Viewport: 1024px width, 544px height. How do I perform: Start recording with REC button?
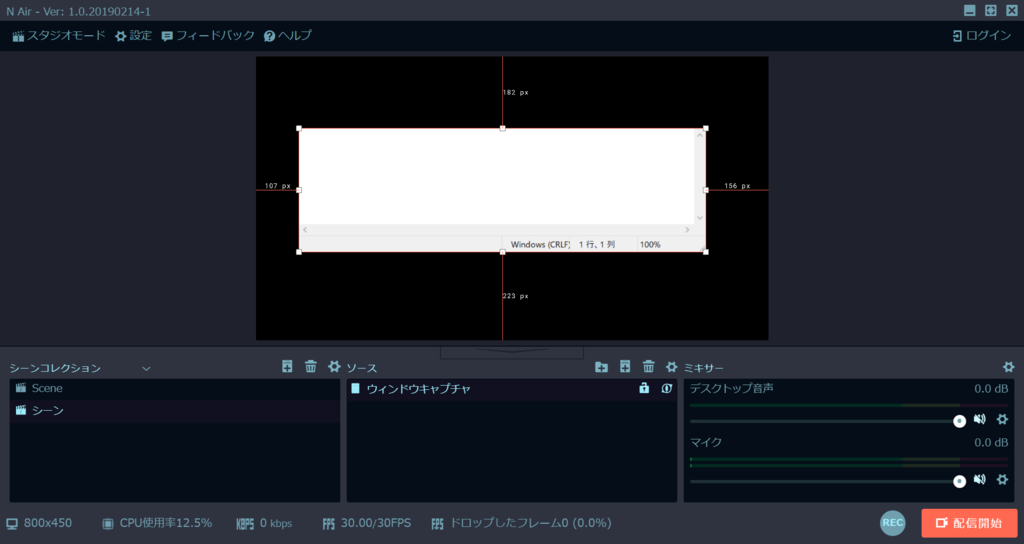(x=893, y=523)
